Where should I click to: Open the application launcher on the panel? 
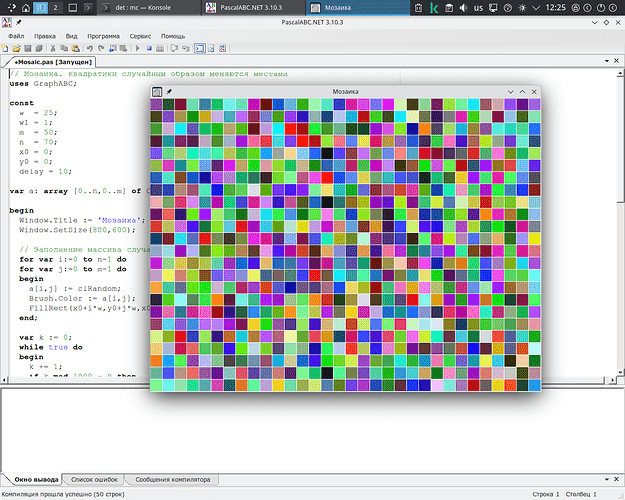click(12, 8)
